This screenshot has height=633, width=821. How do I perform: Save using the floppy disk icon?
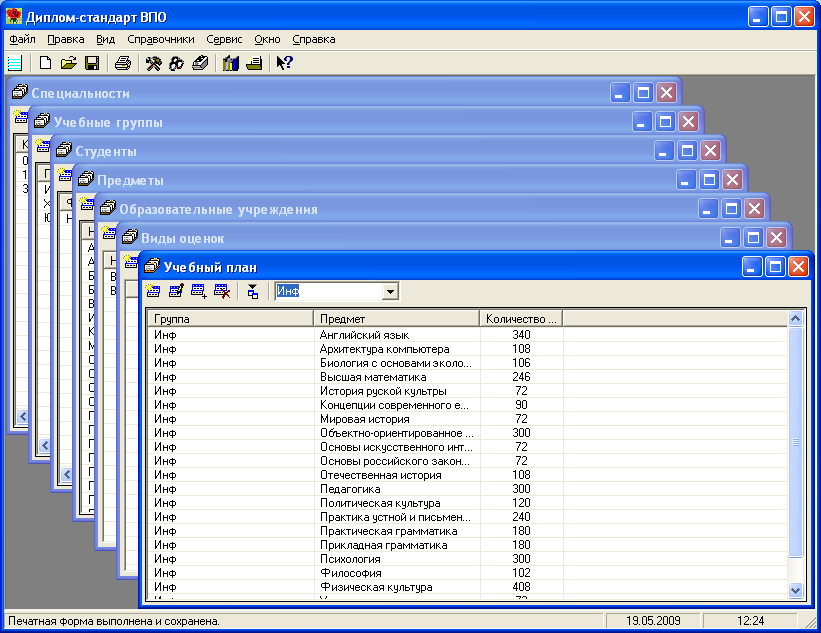[x=91, y=64]
